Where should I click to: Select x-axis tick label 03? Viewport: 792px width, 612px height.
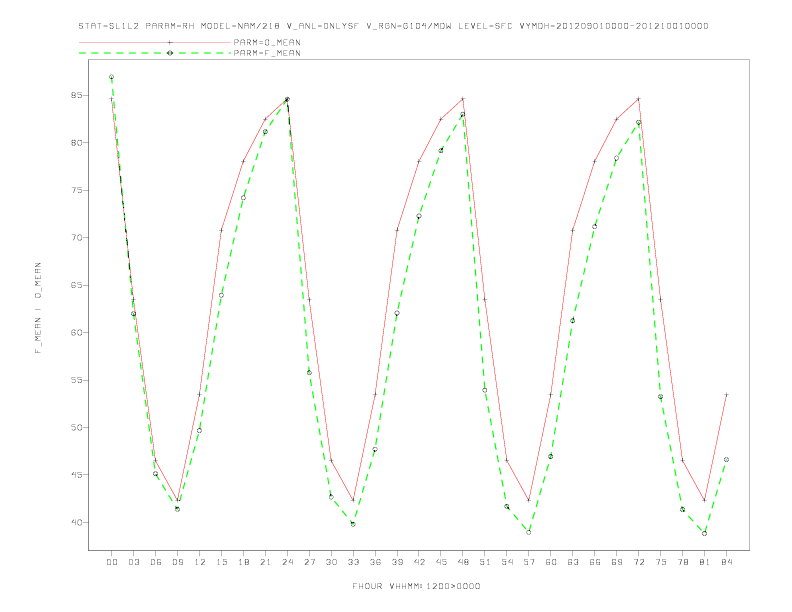coord(134,562)
